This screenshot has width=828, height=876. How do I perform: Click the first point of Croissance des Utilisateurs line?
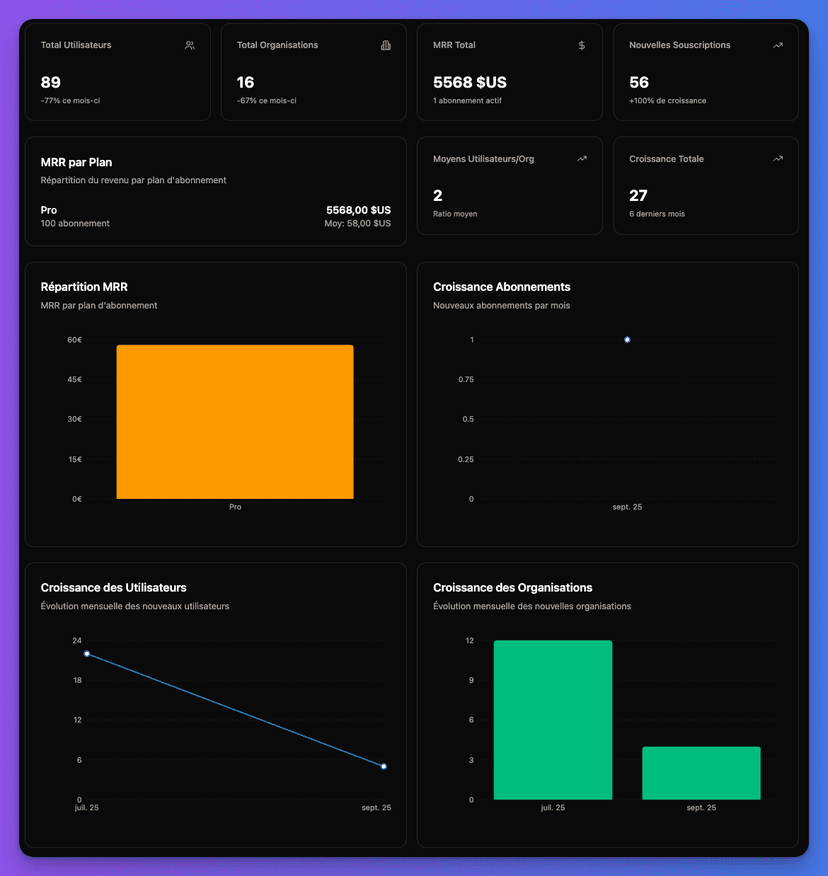click(88, 653)
